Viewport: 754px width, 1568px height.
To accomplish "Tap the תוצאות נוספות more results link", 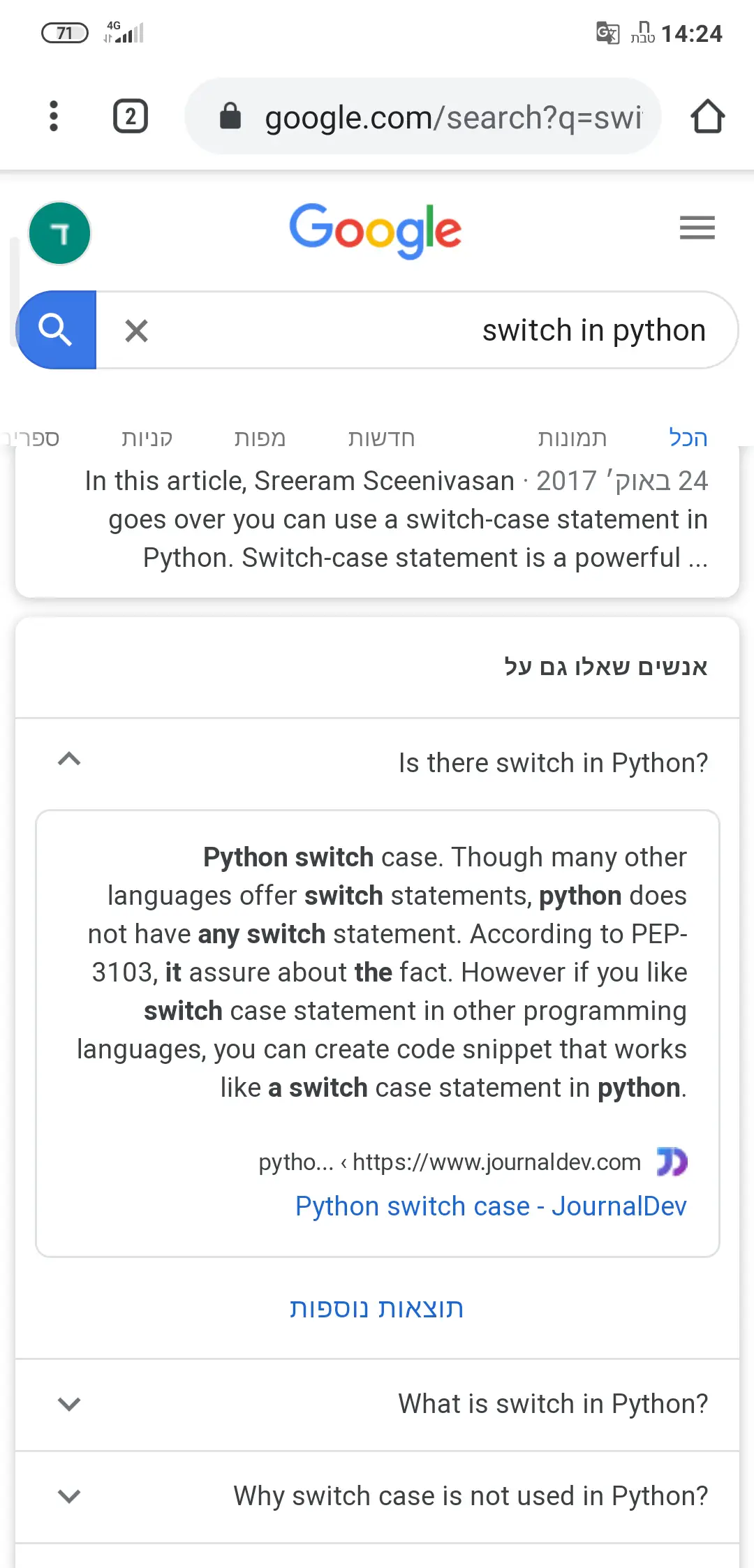I will tap(377, 1308).
